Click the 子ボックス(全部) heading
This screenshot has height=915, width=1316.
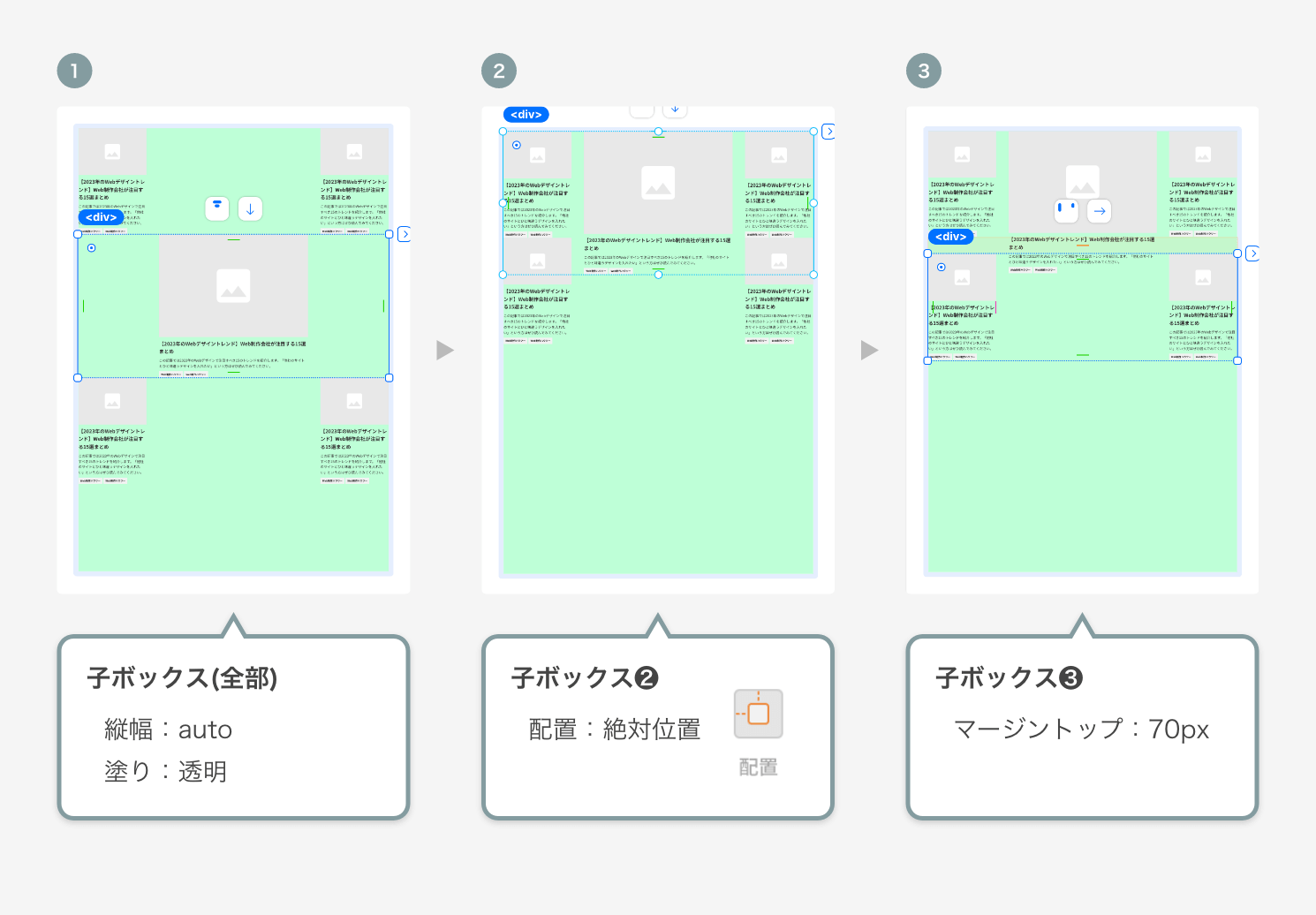(x=183, y=678)
